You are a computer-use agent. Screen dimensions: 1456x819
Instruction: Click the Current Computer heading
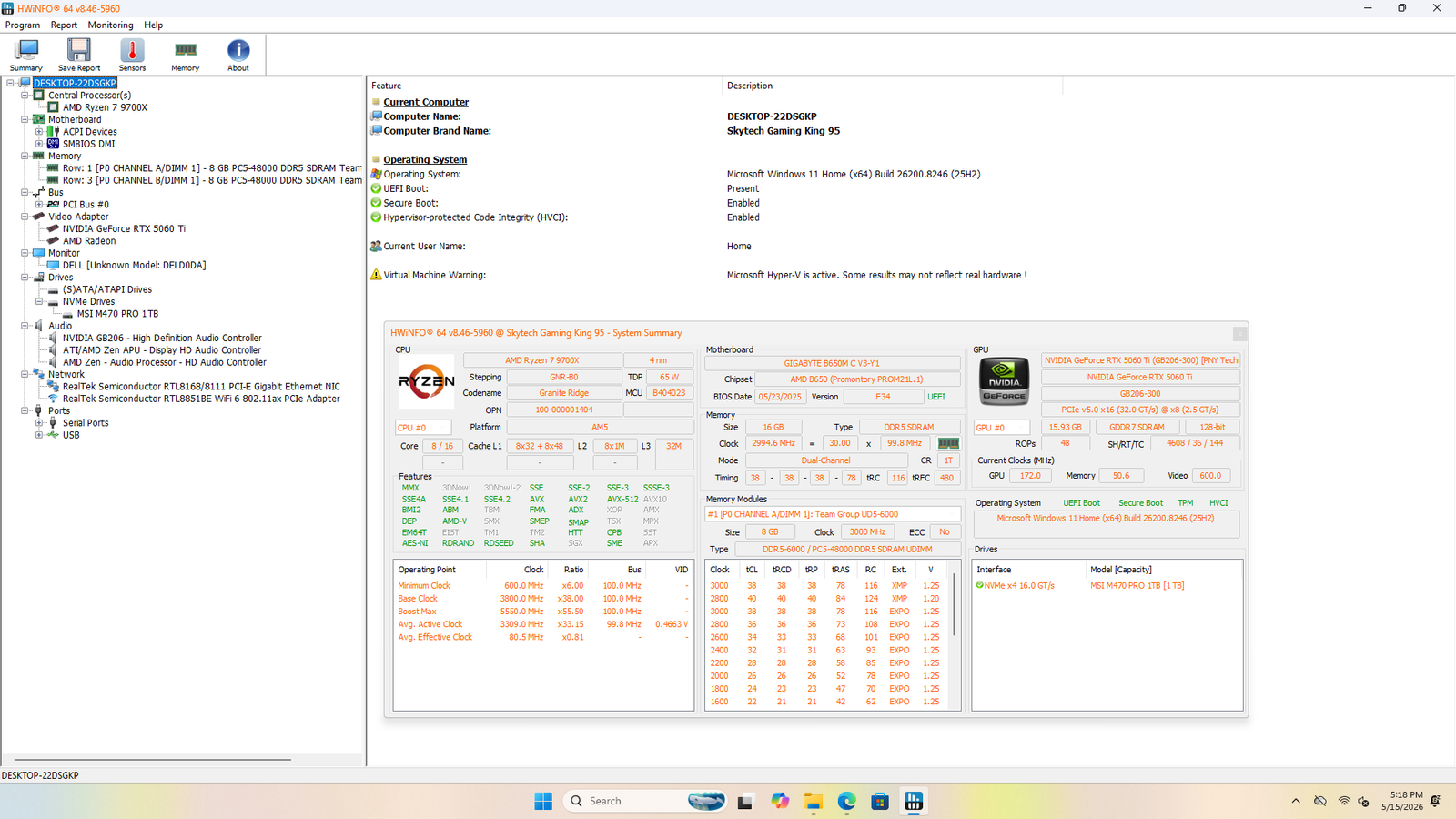tap(426, 102)
